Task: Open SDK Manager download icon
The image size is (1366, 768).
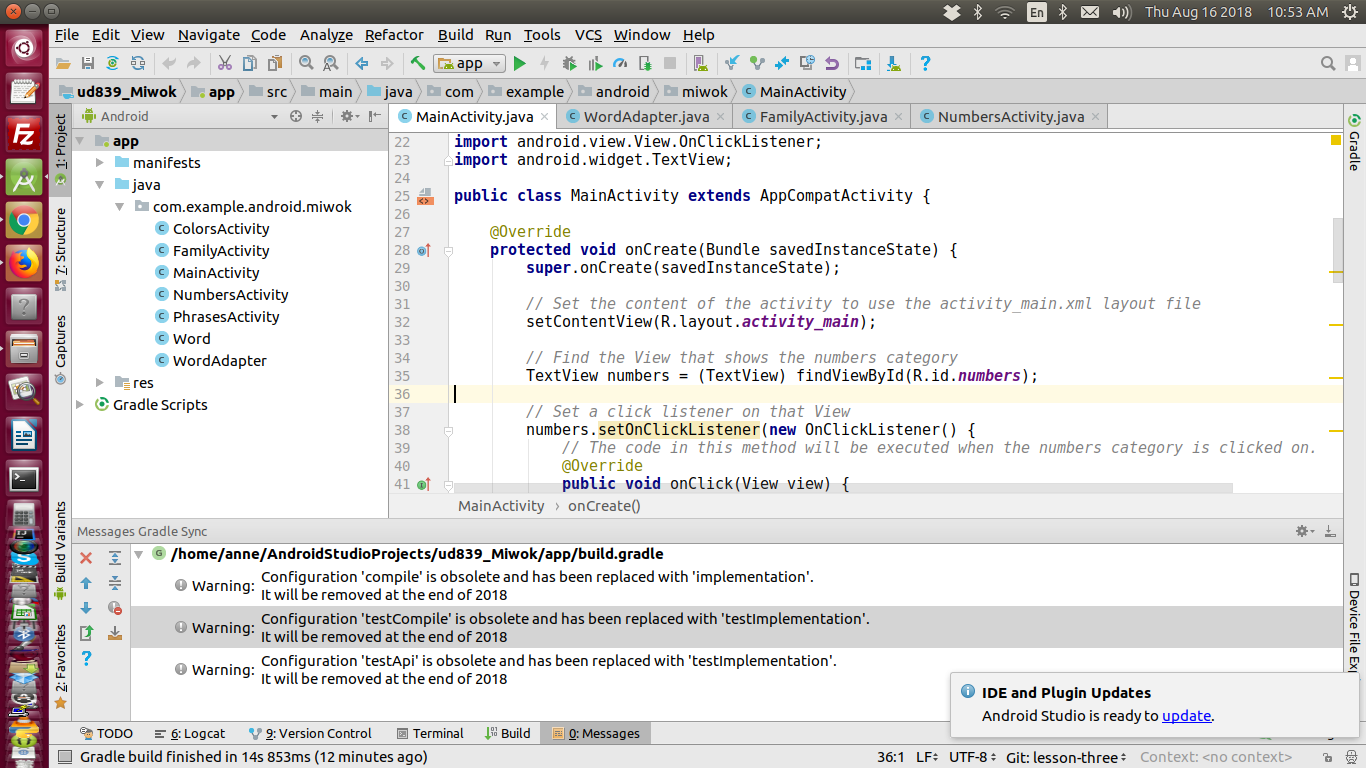Action: click(x=894, y=63)
